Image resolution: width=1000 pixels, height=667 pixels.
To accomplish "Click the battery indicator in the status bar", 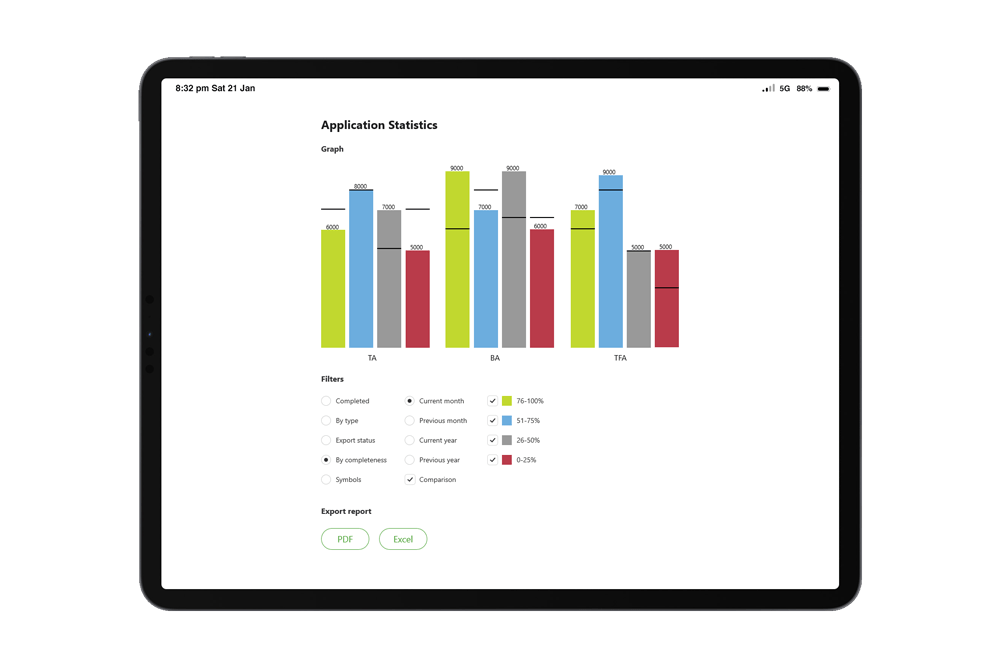I will (824, 88).
